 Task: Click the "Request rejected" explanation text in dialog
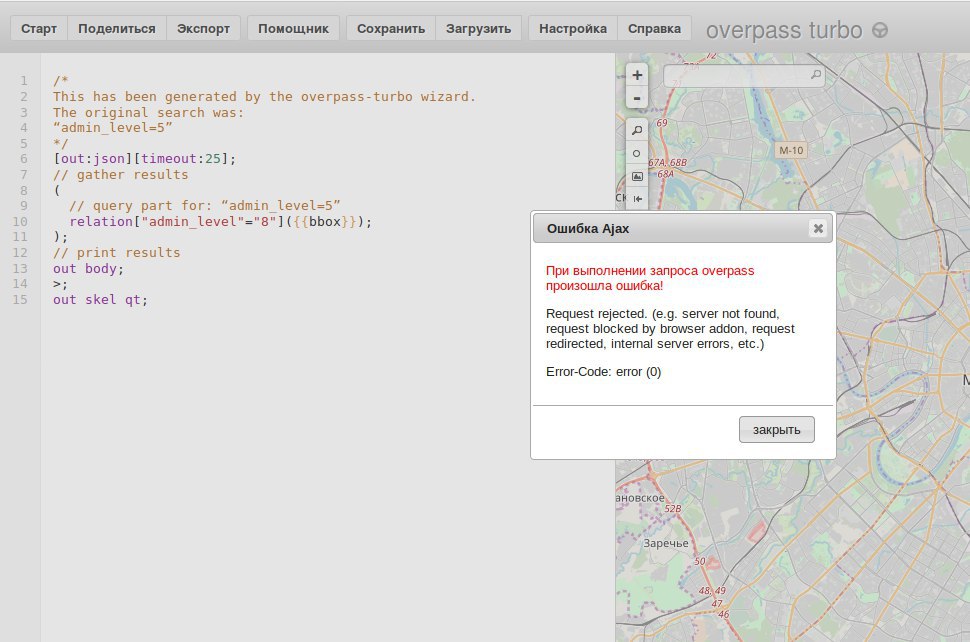(670, 328)
